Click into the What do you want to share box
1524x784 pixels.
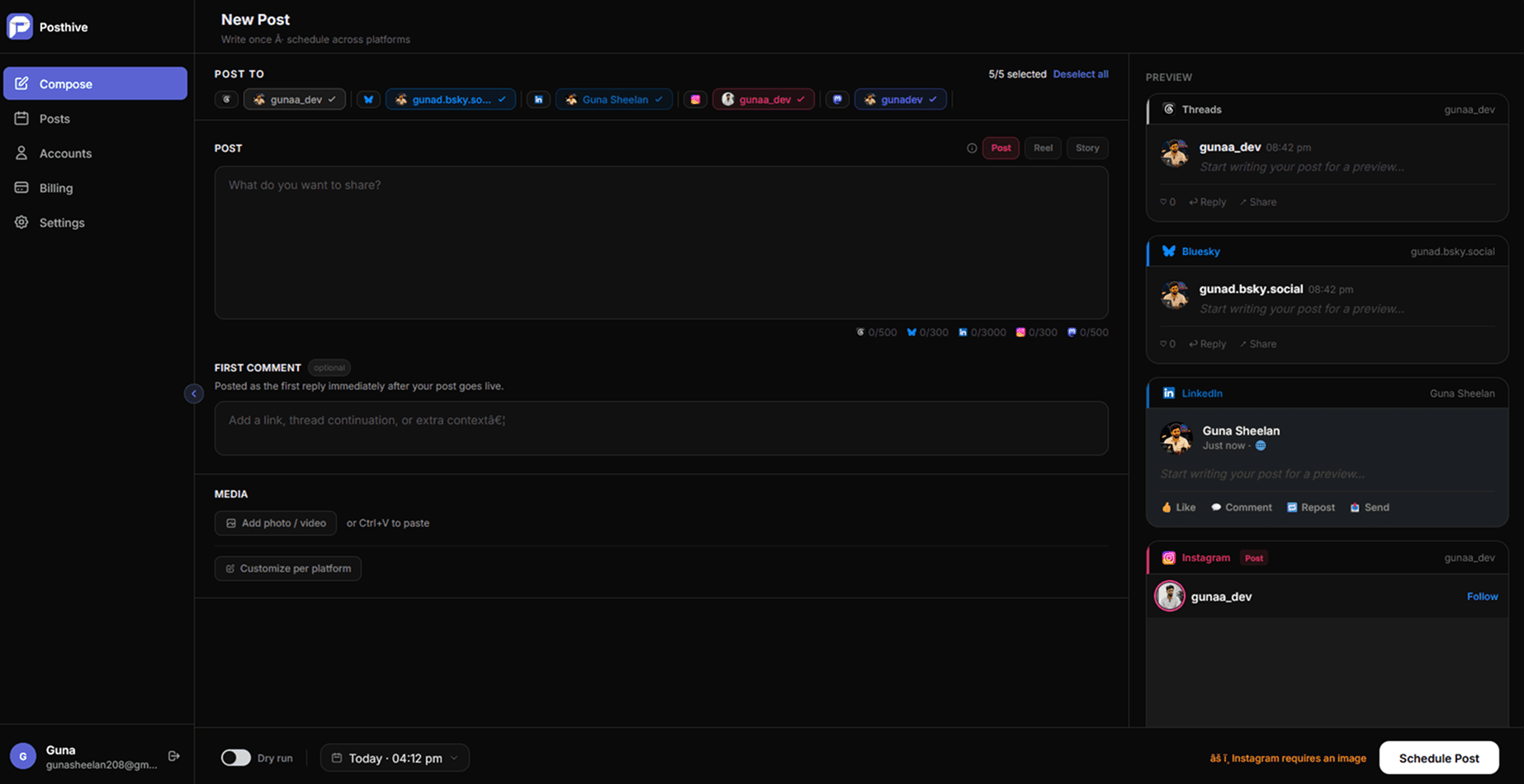pos(661,243)
